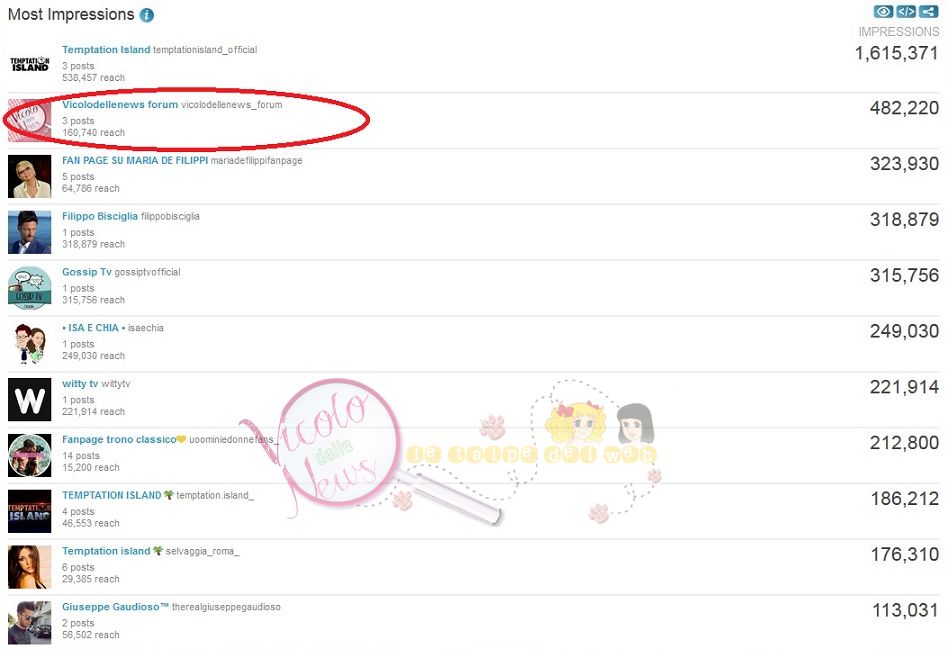Screen dimensions: 948x649
Task: Click the Maria De Filippi fan page avatar
Action: click(30, 176)
